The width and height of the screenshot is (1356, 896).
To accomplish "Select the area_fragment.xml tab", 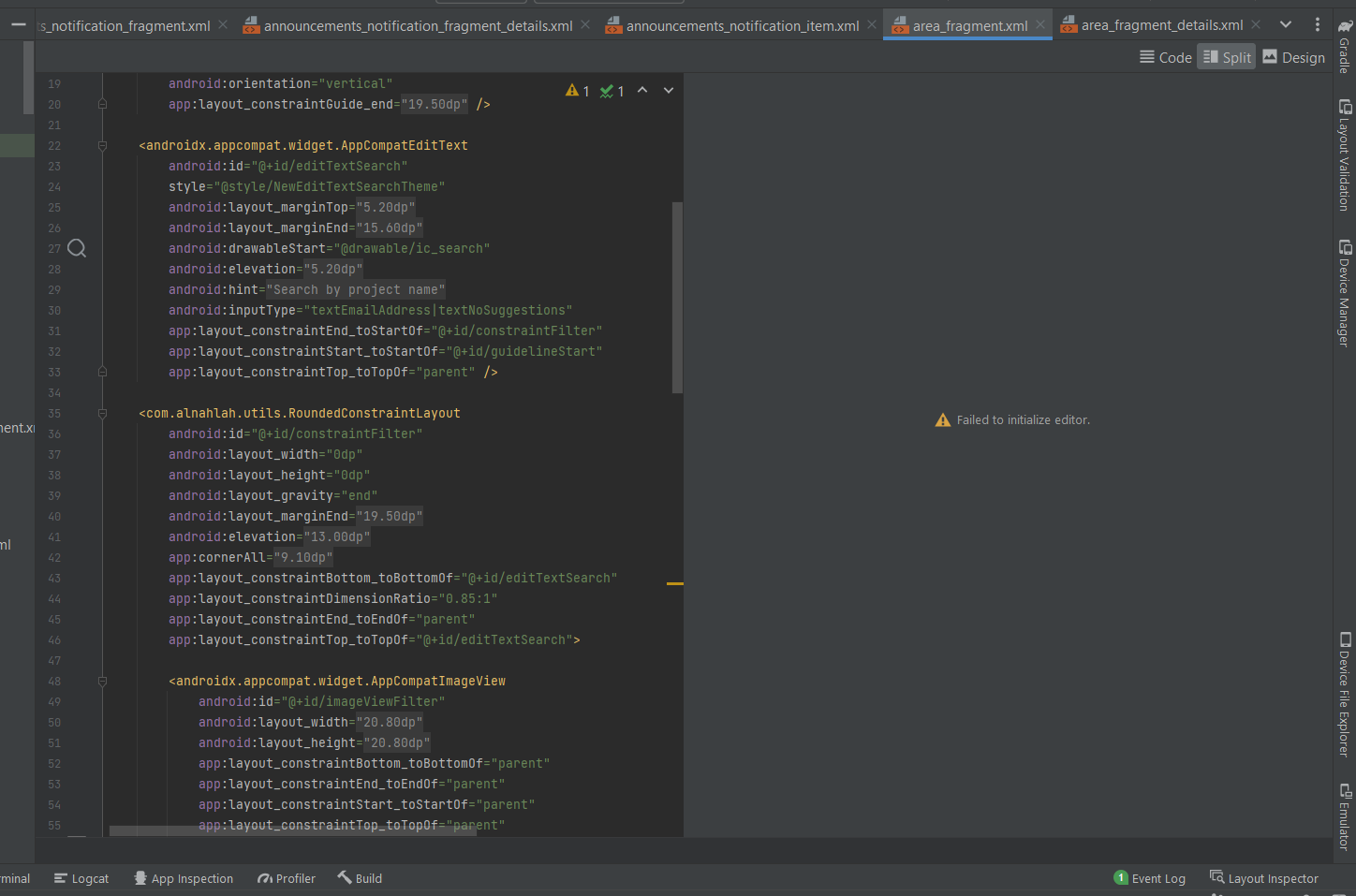I will [x=969, y=25].
